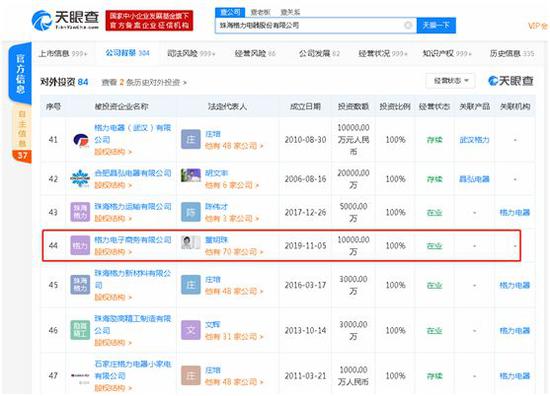Open the 历史对外投资 link

144,83
